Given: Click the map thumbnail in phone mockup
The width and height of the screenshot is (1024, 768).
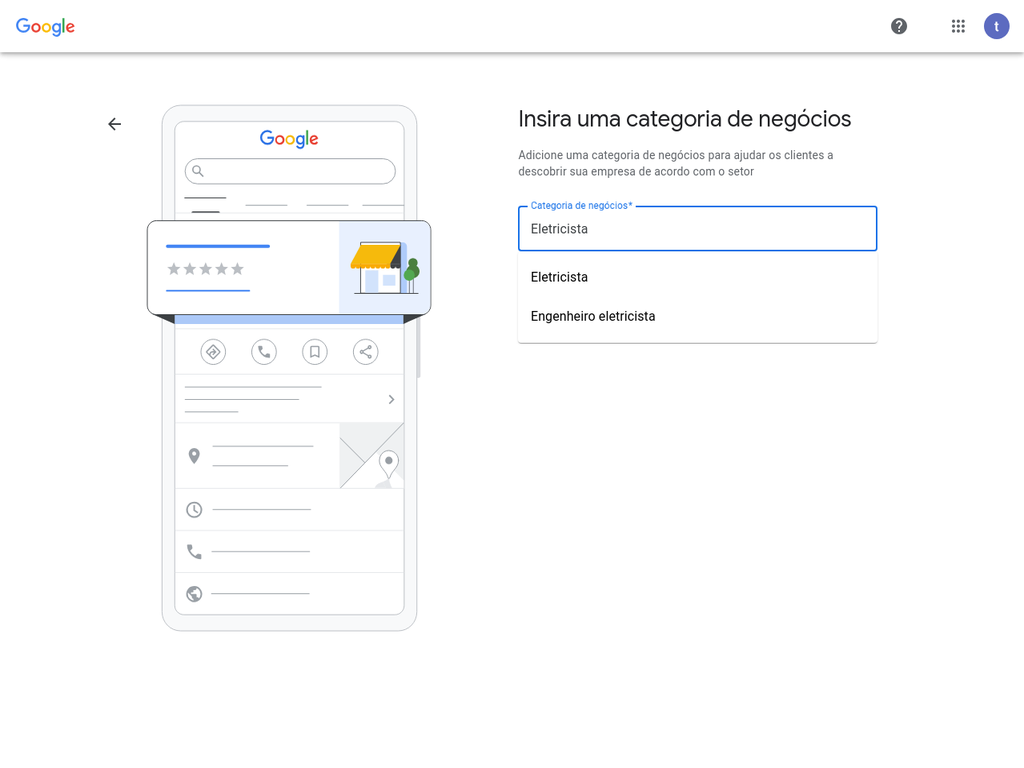Looking at the screenshot, I should point(372,456).
